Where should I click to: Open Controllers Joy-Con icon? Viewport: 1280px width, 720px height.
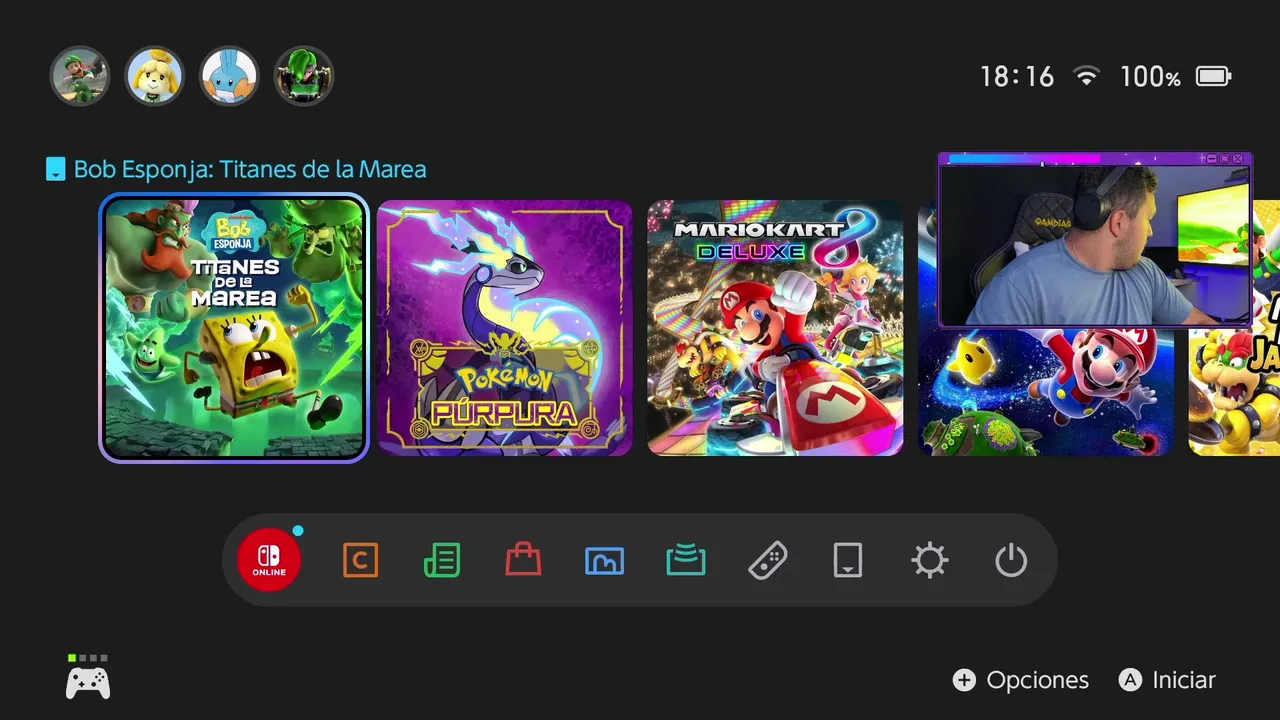tap(767, 560)
